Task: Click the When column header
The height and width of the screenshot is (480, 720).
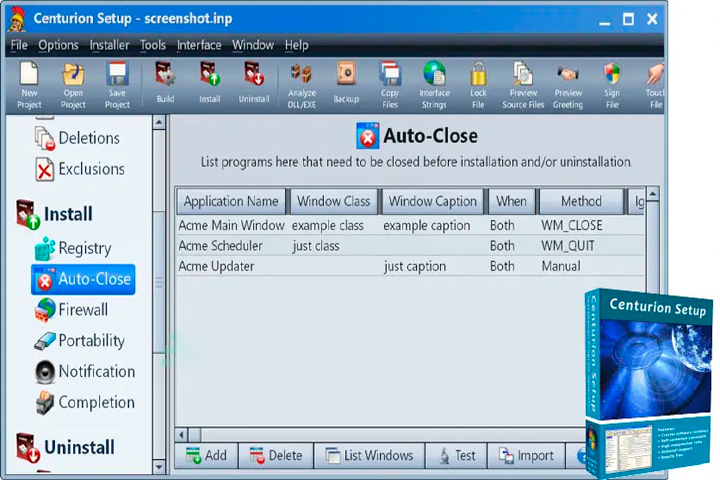Action: pos(512,201)
